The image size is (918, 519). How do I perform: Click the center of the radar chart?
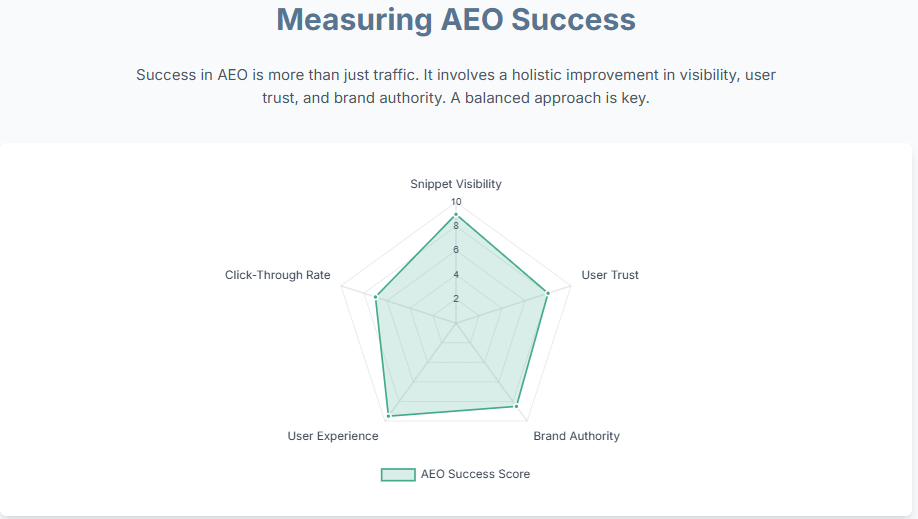[x=456, y=323]
